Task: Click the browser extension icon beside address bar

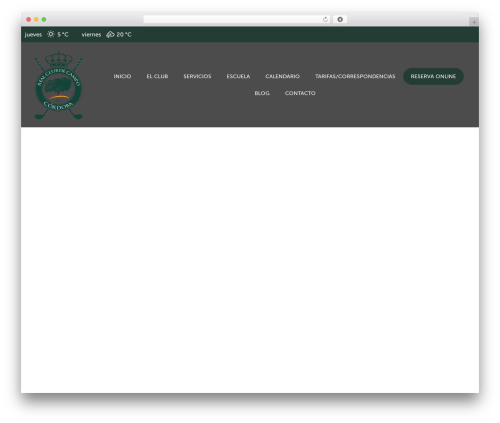Action: (340, 20)
